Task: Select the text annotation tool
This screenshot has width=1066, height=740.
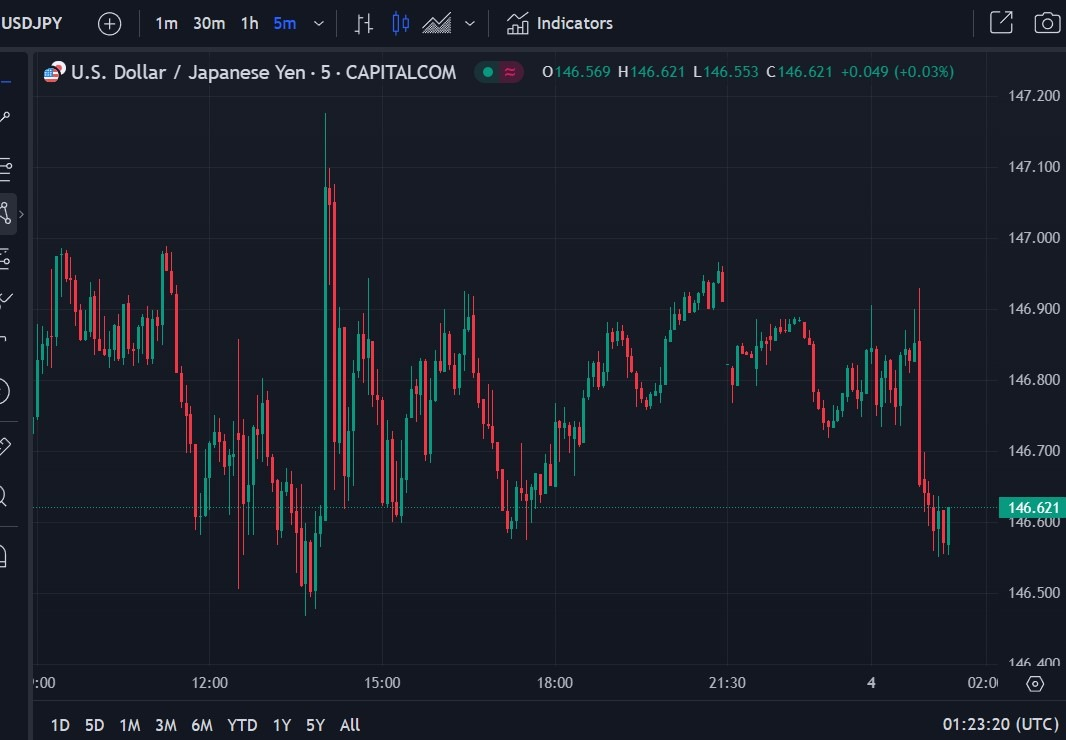Action: 4,339
